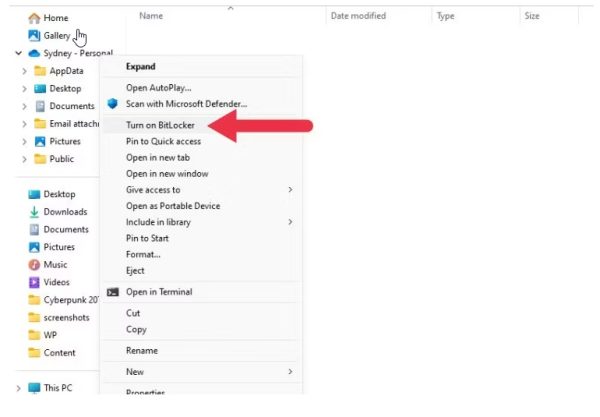Screen dimensions: 600x417
Task: Collapse the Sydney - Personal tree node
Action: (x=18, y=53)
